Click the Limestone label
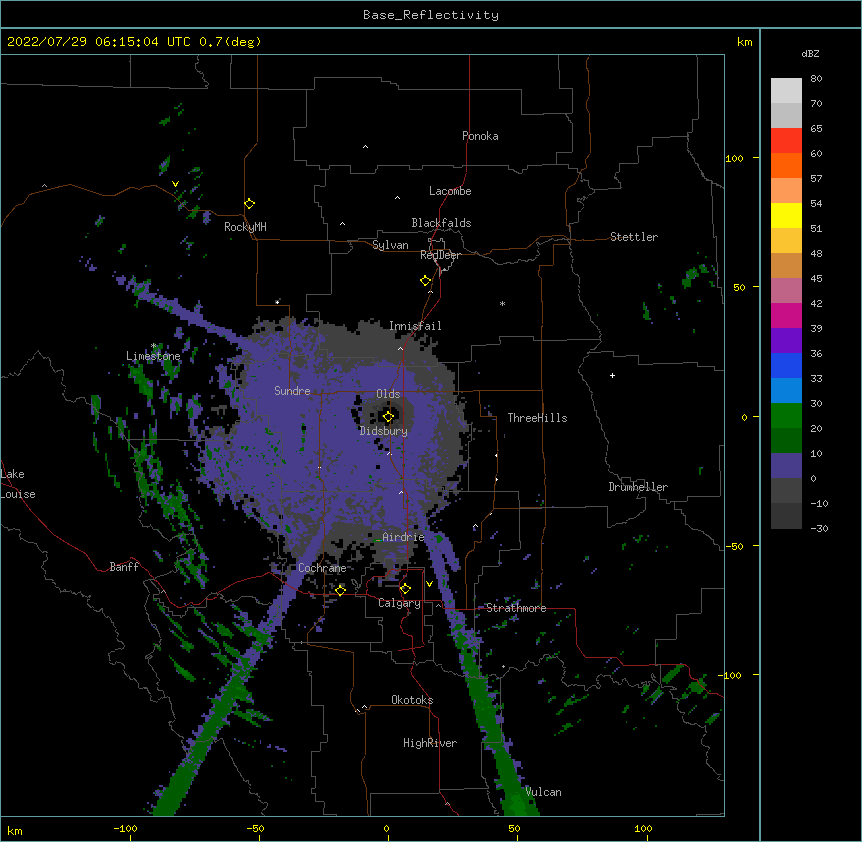 click(x=153, y=356)
